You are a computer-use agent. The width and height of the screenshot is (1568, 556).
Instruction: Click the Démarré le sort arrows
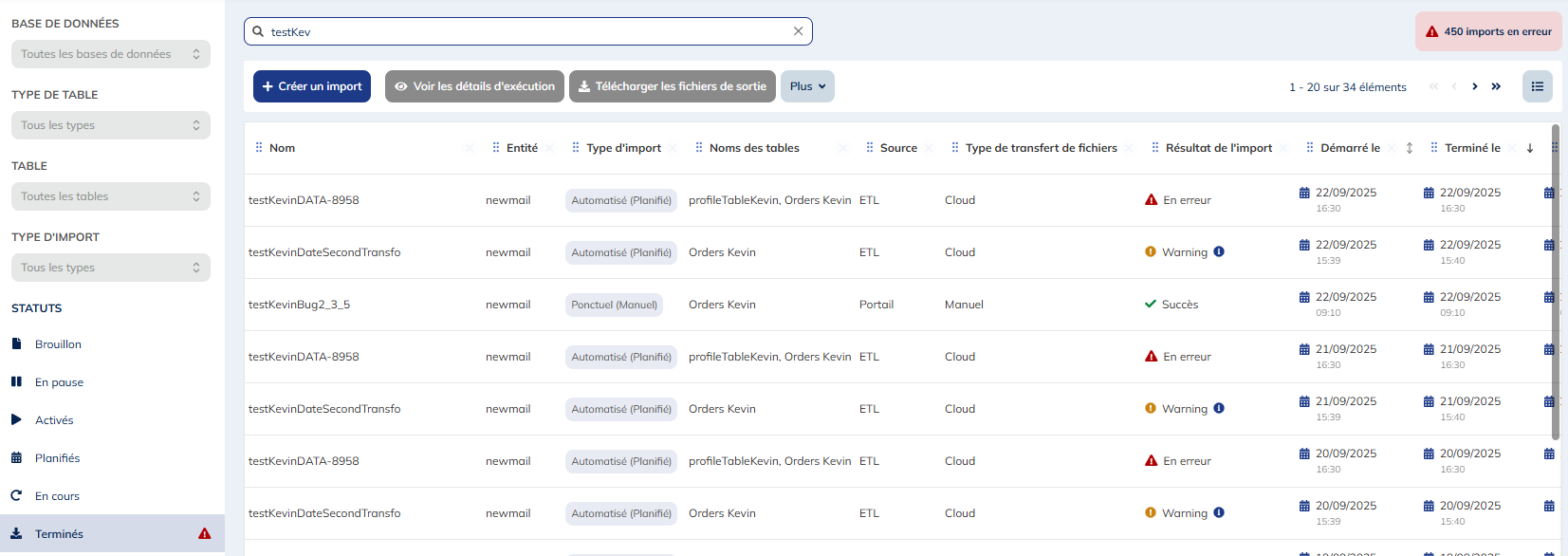(x=1410, y=148)
